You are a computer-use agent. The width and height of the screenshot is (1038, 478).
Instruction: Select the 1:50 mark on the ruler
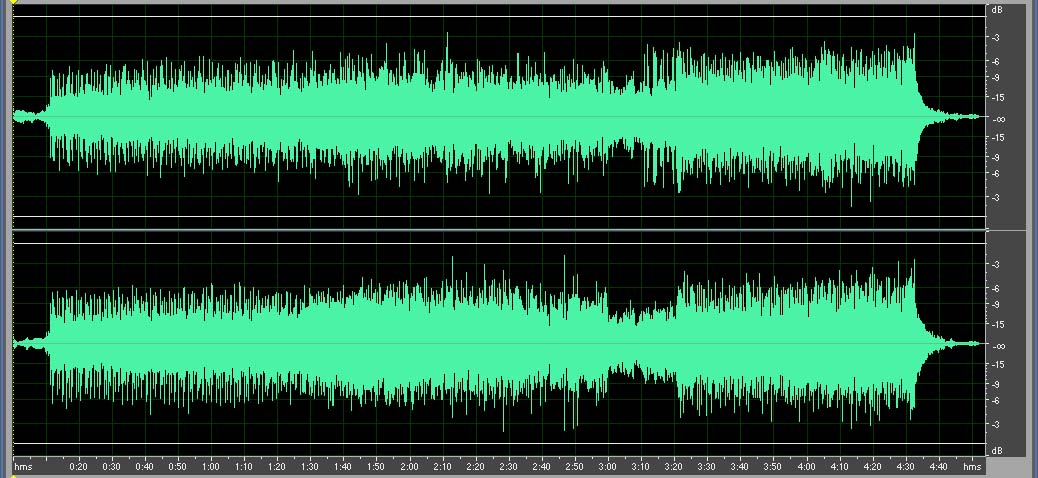click(376, 467)
